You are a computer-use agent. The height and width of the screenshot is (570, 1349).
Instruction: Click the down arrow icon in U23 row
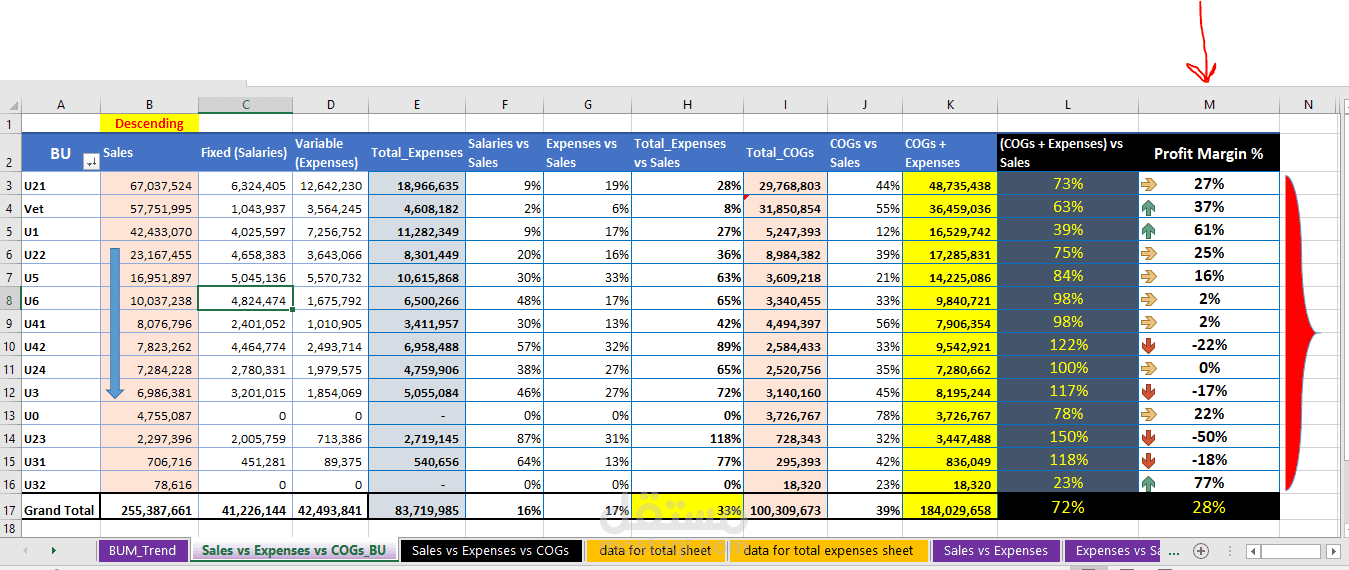(1148, 437)
